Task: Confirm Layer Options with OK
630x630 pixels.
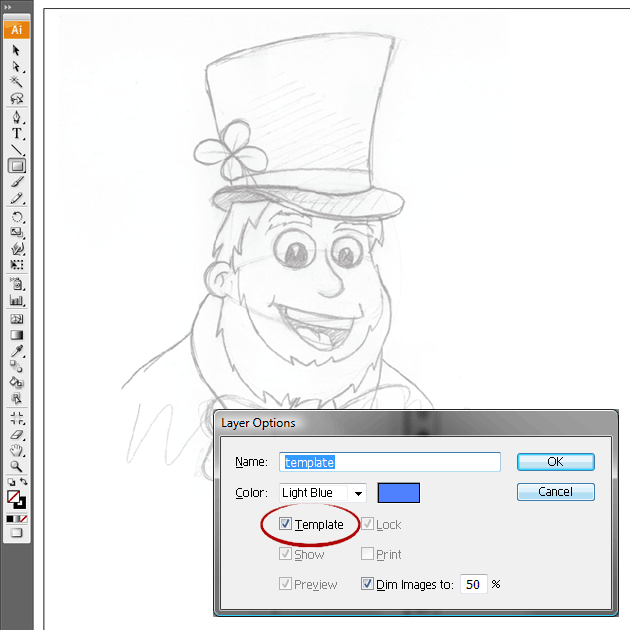Action: 556,462
